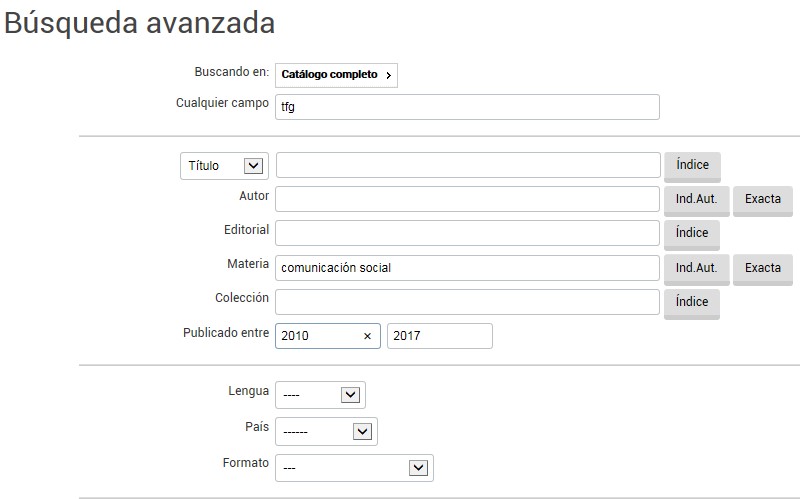Click the Colección input field
This screenshot has width=800, height=499.
tap(467, 302)
